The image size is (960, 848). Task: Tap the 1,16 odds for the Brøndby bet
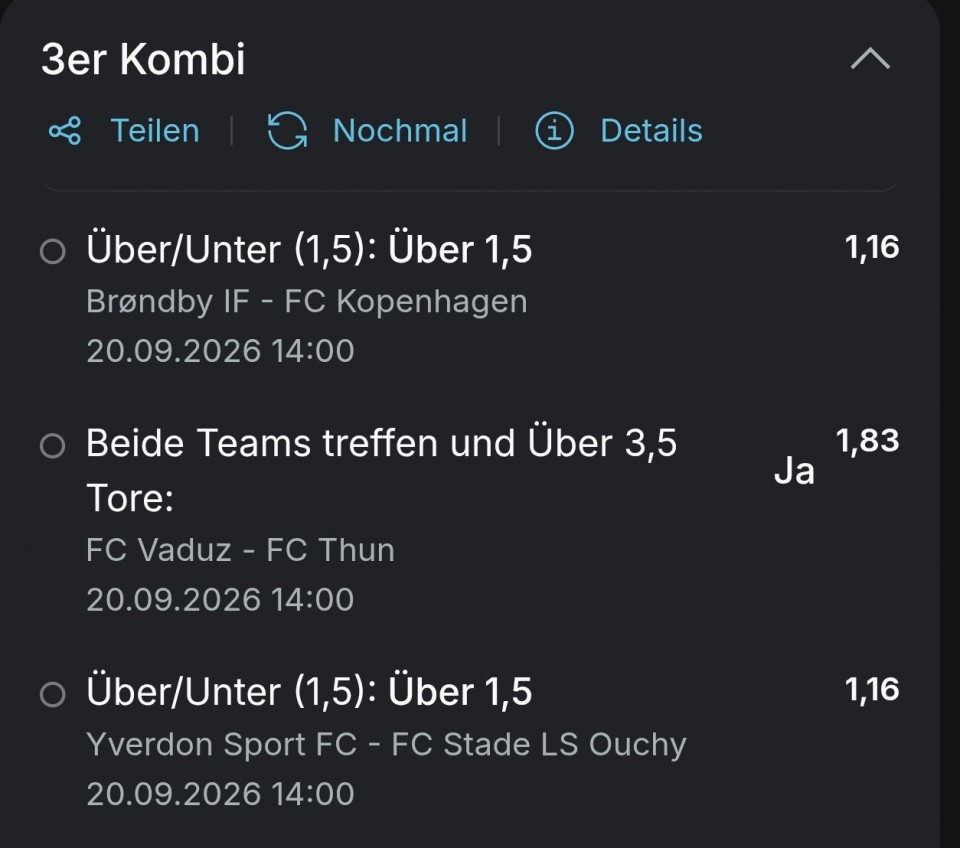872,247
